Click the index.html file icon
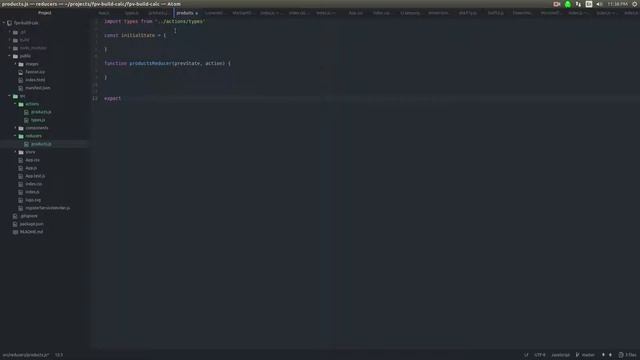 tap(21, 80)
